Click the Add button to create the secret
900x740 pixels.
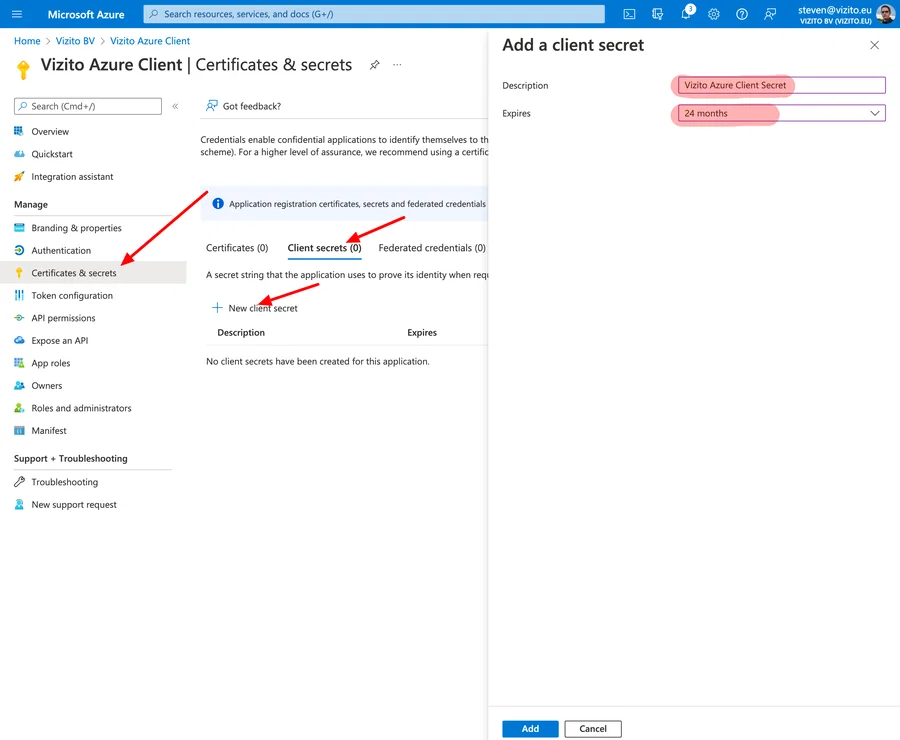point(530,728)
